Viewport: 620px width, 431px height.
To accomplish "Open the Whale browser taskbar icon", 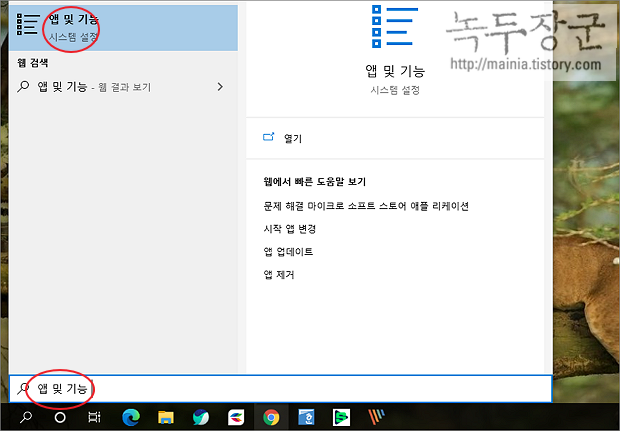I will tap(201, 417).
